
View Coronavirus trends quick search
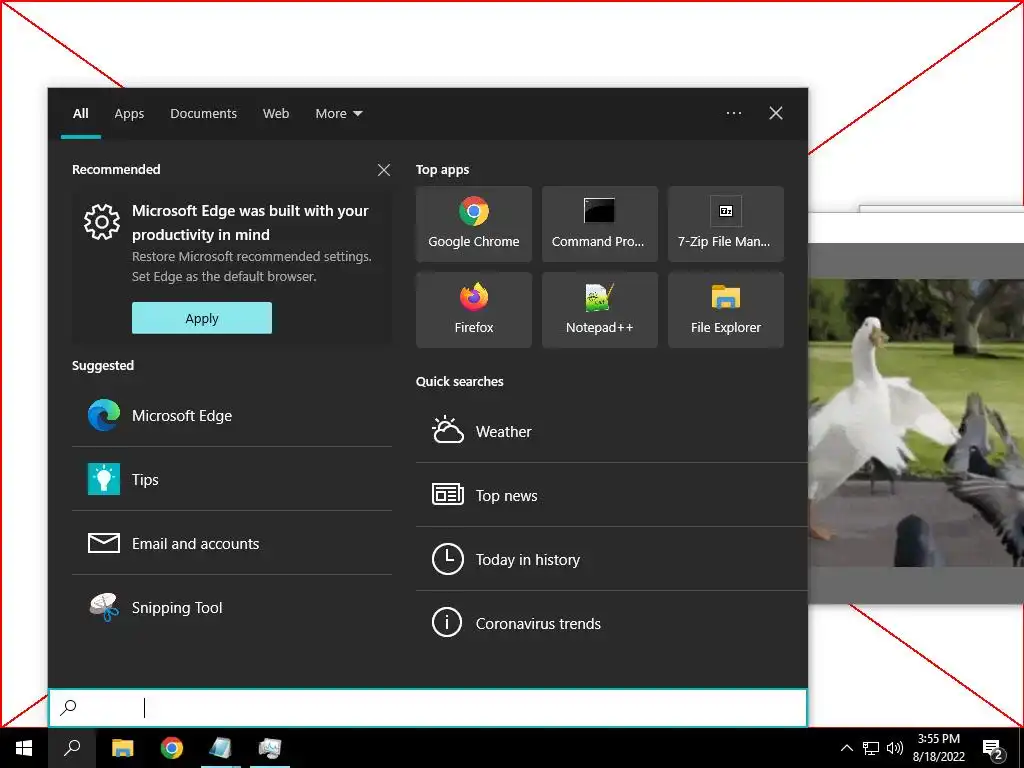[x=612, y=623]
